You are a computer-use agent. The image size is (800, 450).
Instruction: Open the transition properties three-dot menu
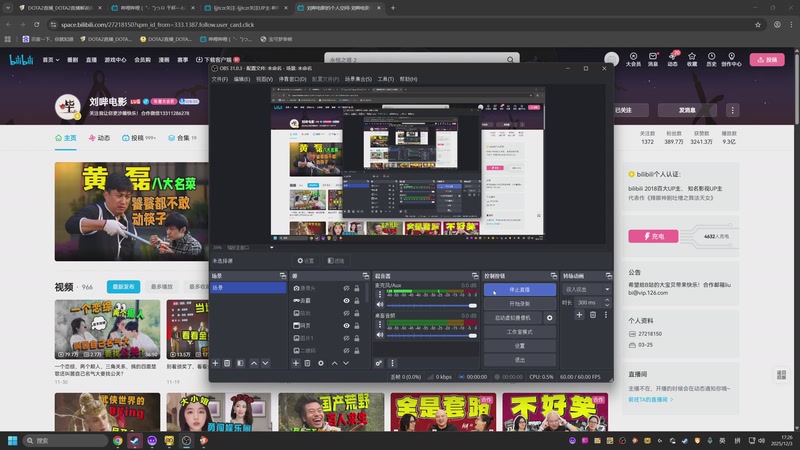[606, 315]
